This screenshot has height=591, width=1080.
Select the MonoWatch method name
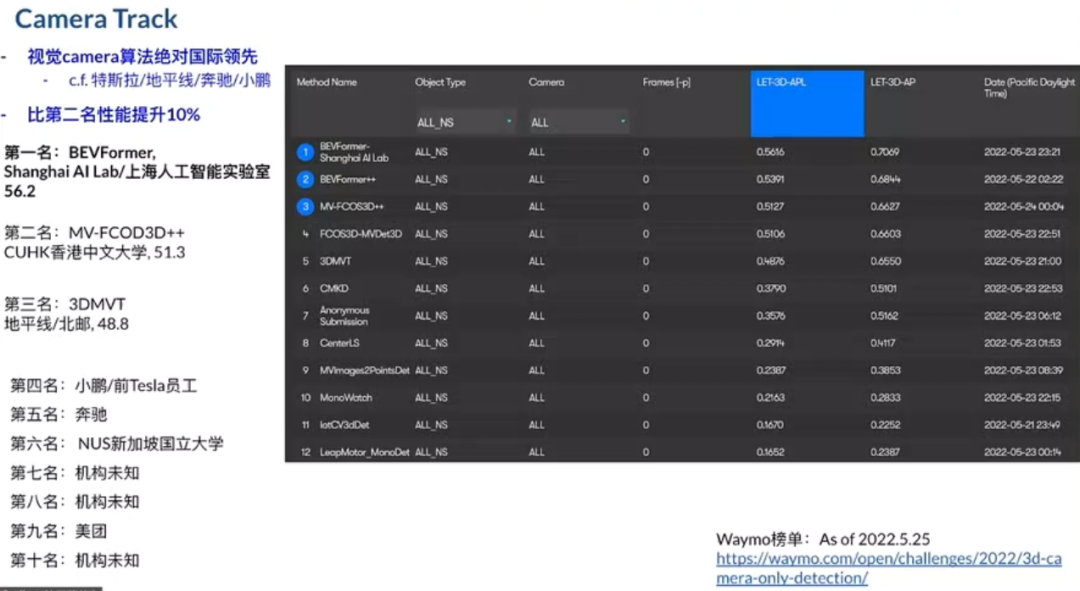click(346, 398)
